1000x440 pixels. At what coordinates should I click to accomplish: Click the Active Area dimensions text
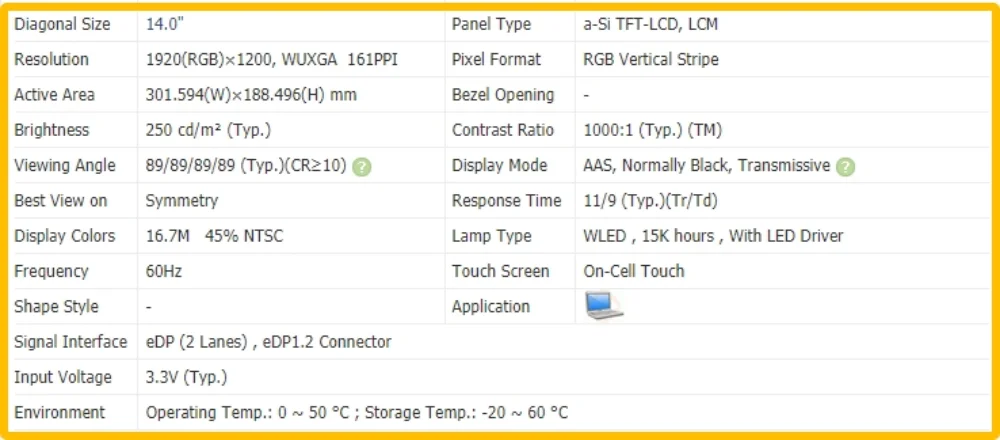[x=251, y=95]
